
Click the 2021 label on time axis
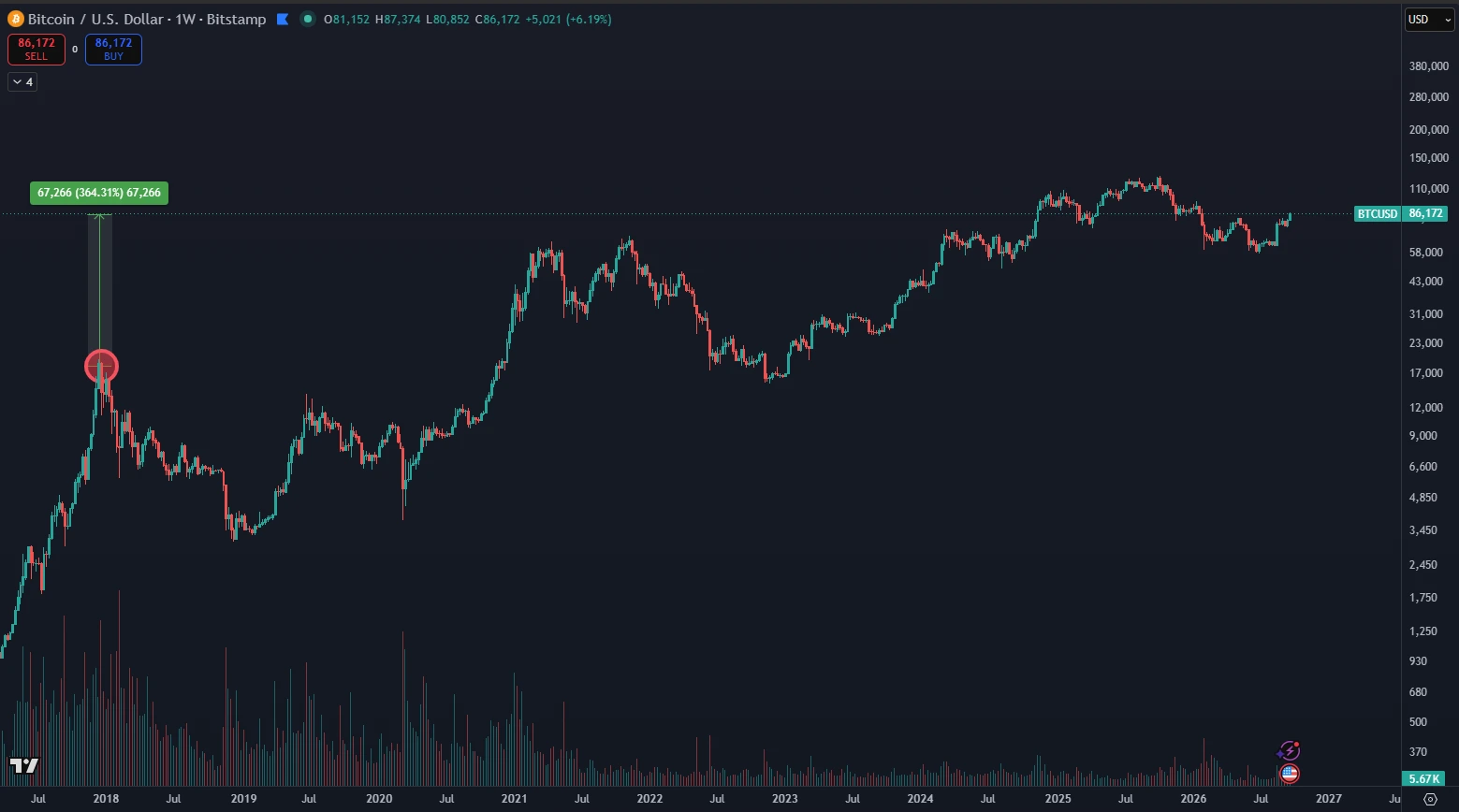point(514,799)
